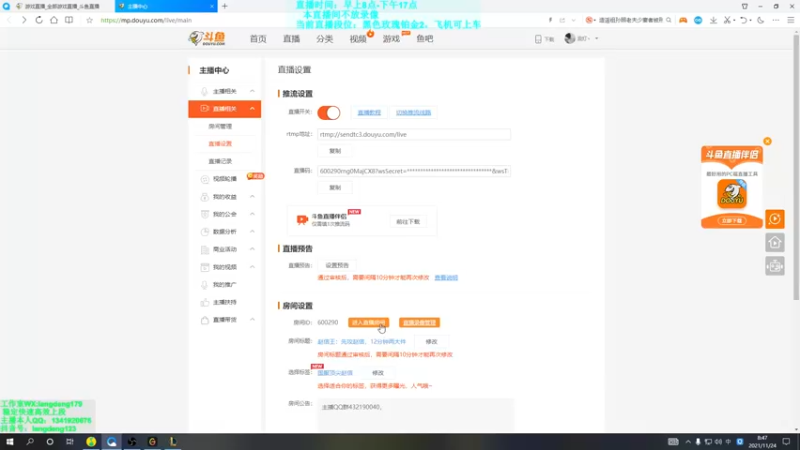Screen dimensions: 800x450
Task: Open the 分类 category nav item
Action: coord(324,39)
